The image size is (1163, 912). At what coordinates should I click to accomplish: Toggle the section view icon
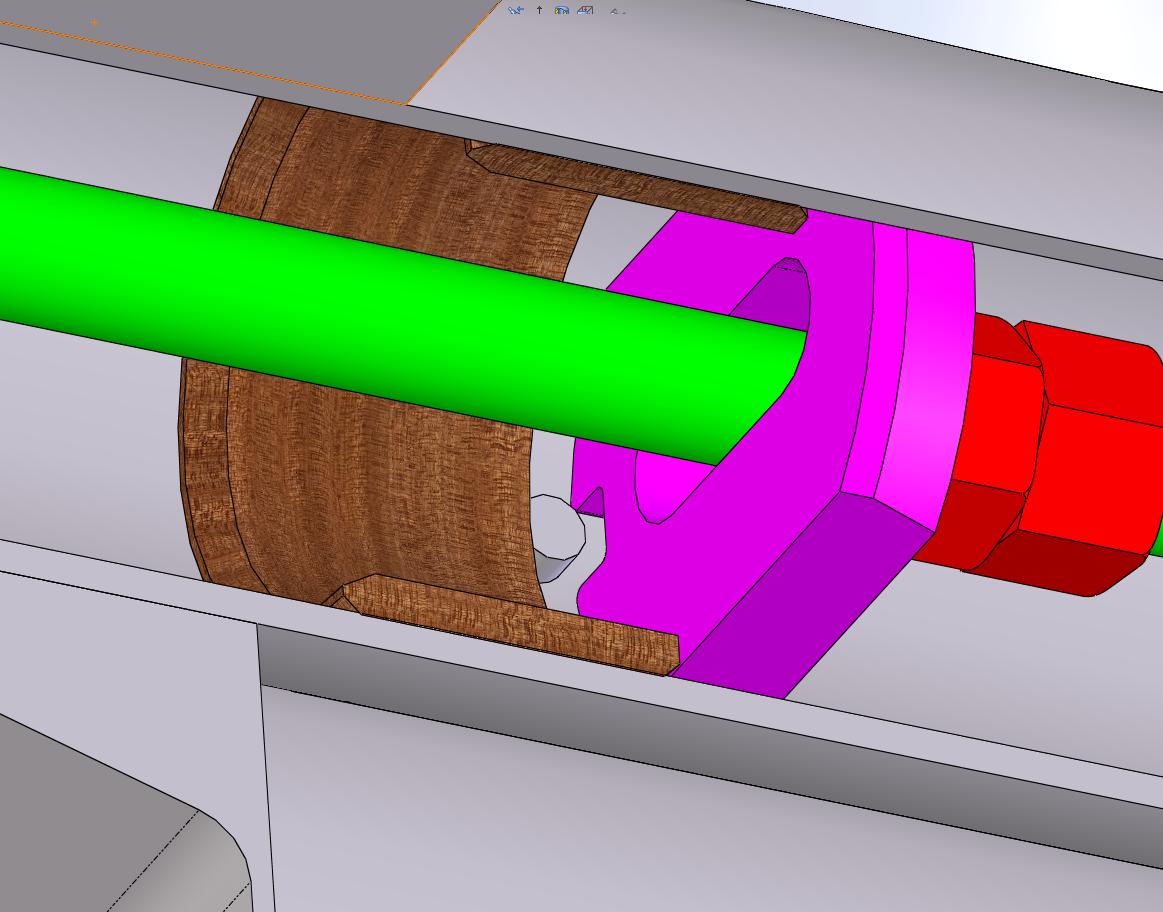point(586,10)
